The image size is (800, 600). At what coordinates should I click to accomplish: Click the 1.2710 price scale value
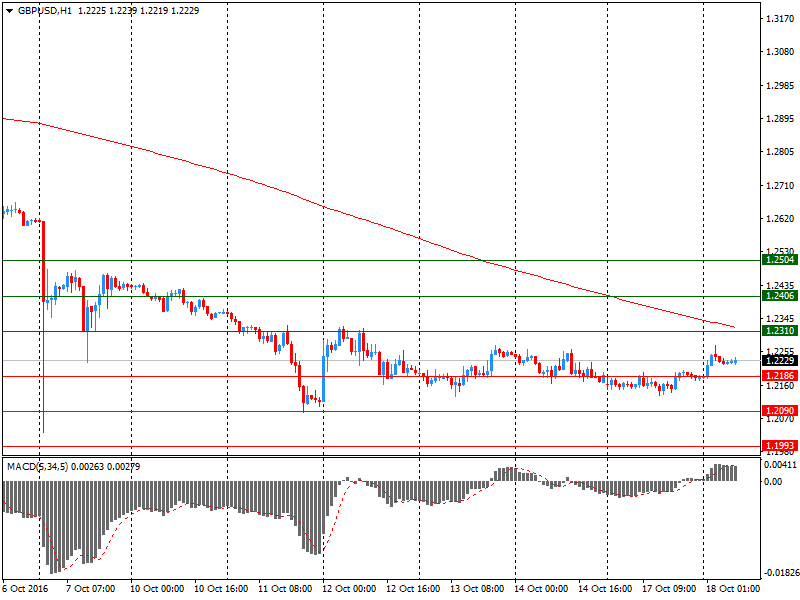[x=780, y=186]
